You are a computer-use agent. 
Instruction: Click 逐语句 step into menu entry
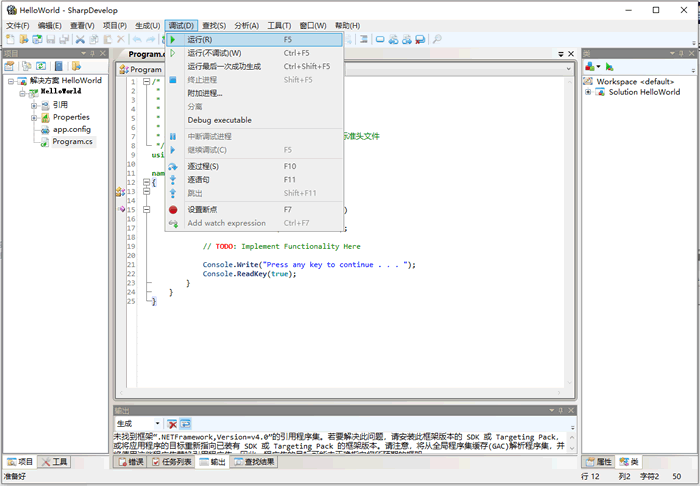pos(203,180)
